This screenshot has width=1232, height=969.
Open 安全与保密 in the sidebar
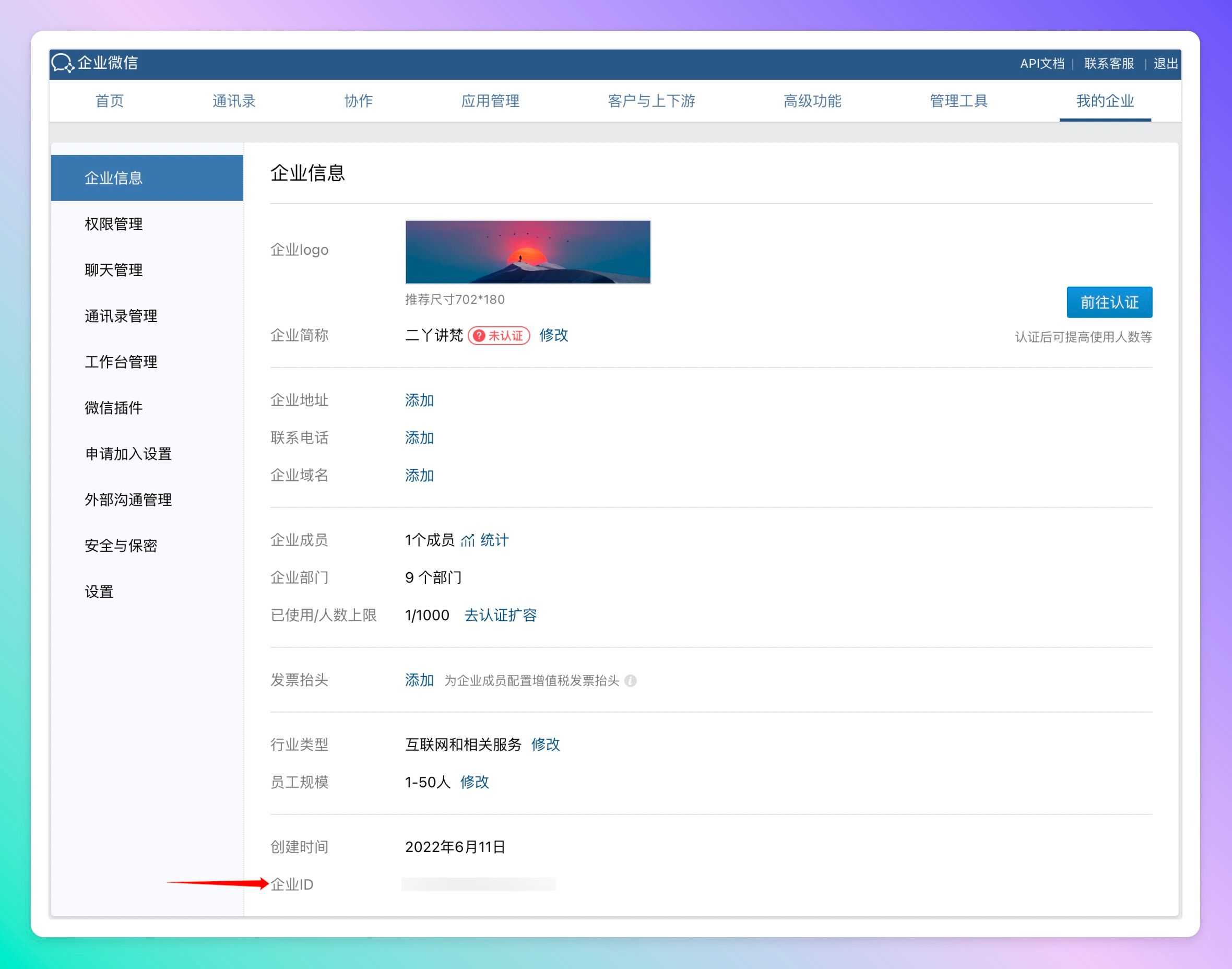click(x=121, y=546)
